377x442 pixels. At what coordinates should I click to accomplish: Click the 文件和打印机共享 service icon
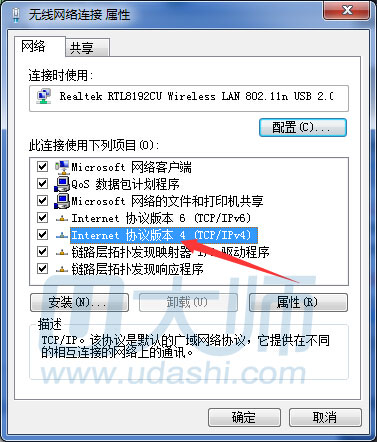[x=62, y=201]
